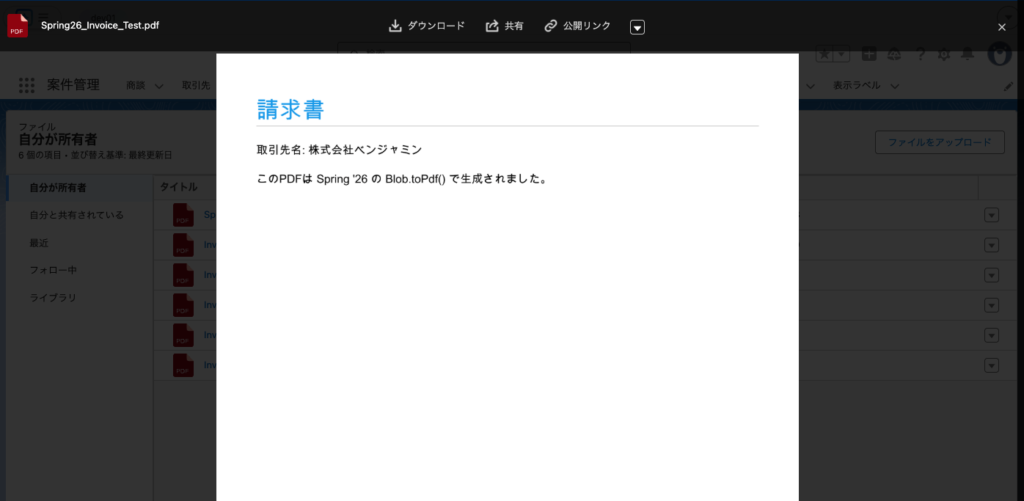Click the red PDF icon next to Spring26_Invoice_Test.pdf
The width and height of the screenshot is (1024, 501).
[x=18, y=25]
